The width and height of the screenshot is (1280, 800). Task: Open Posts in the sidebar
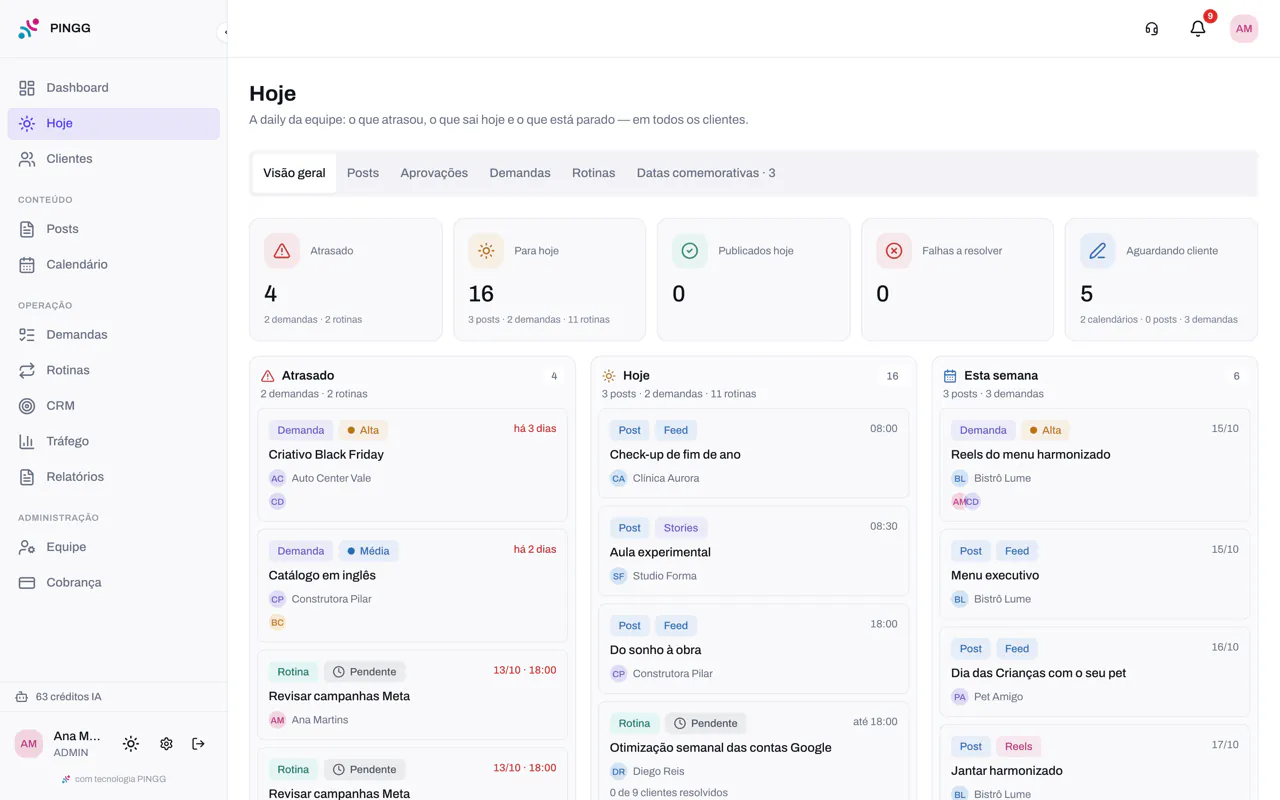tap(113, 229)
